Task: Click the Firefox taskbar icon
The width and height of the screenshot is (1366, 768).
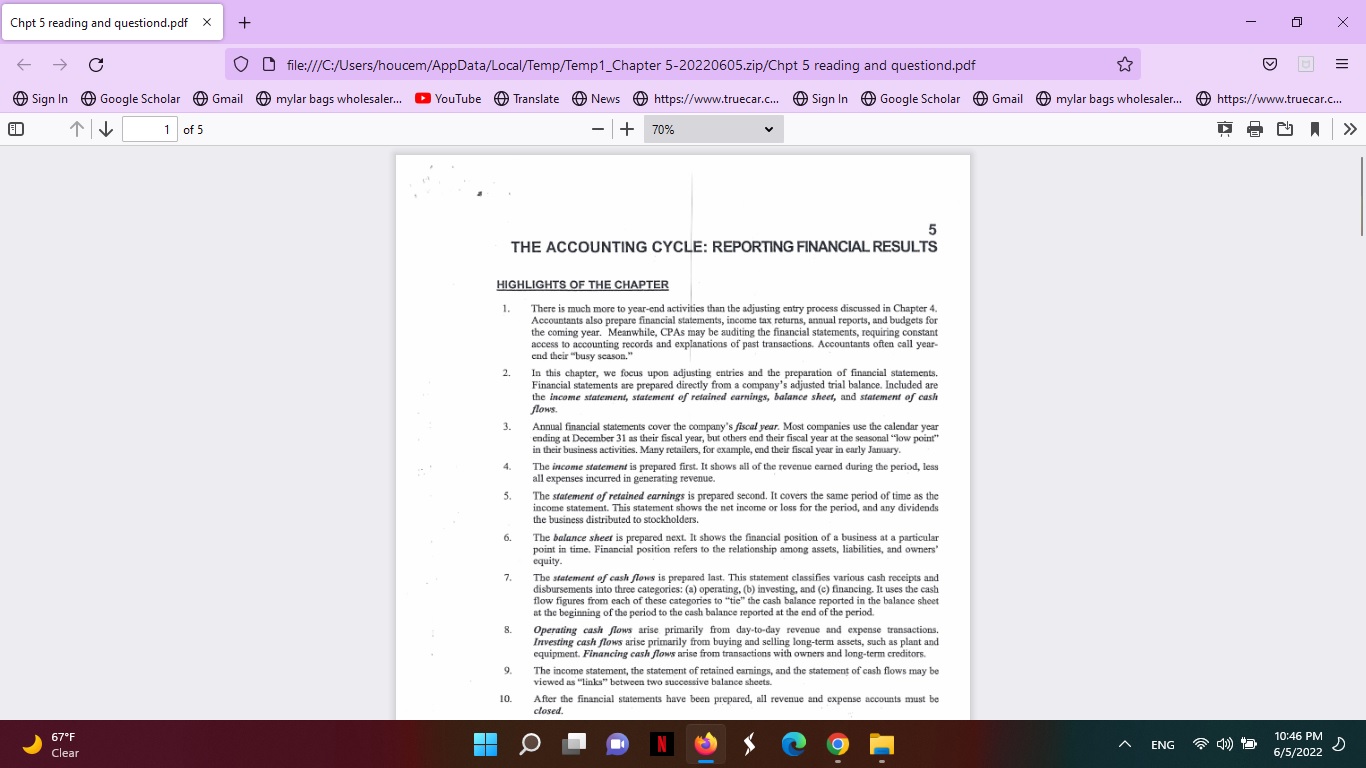Action: [706, 744]
